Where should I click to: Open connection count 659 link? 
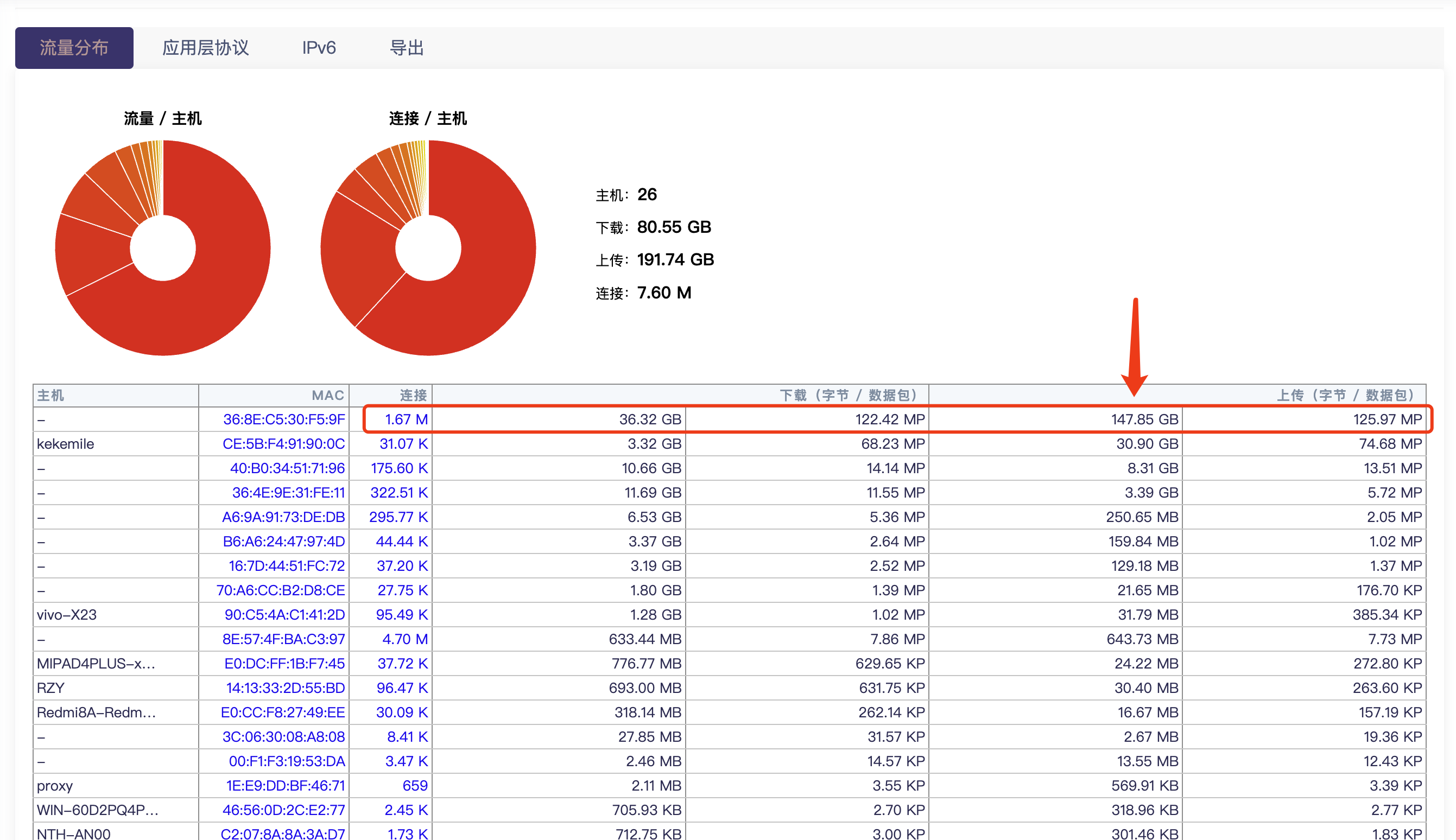pyautogui.click(x=415, y=786)
